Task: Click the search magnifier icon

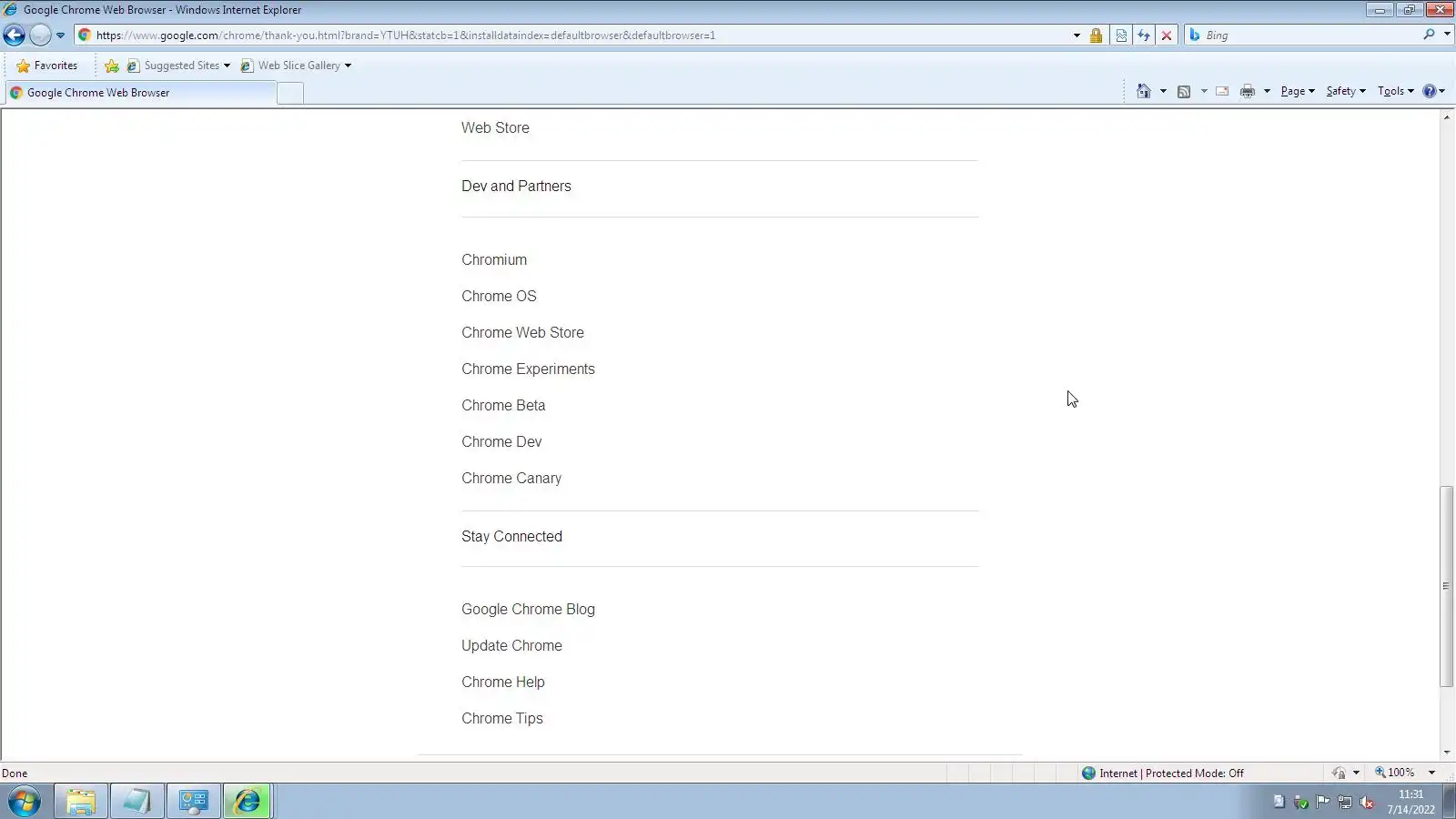Action: tap(1429, 35)
